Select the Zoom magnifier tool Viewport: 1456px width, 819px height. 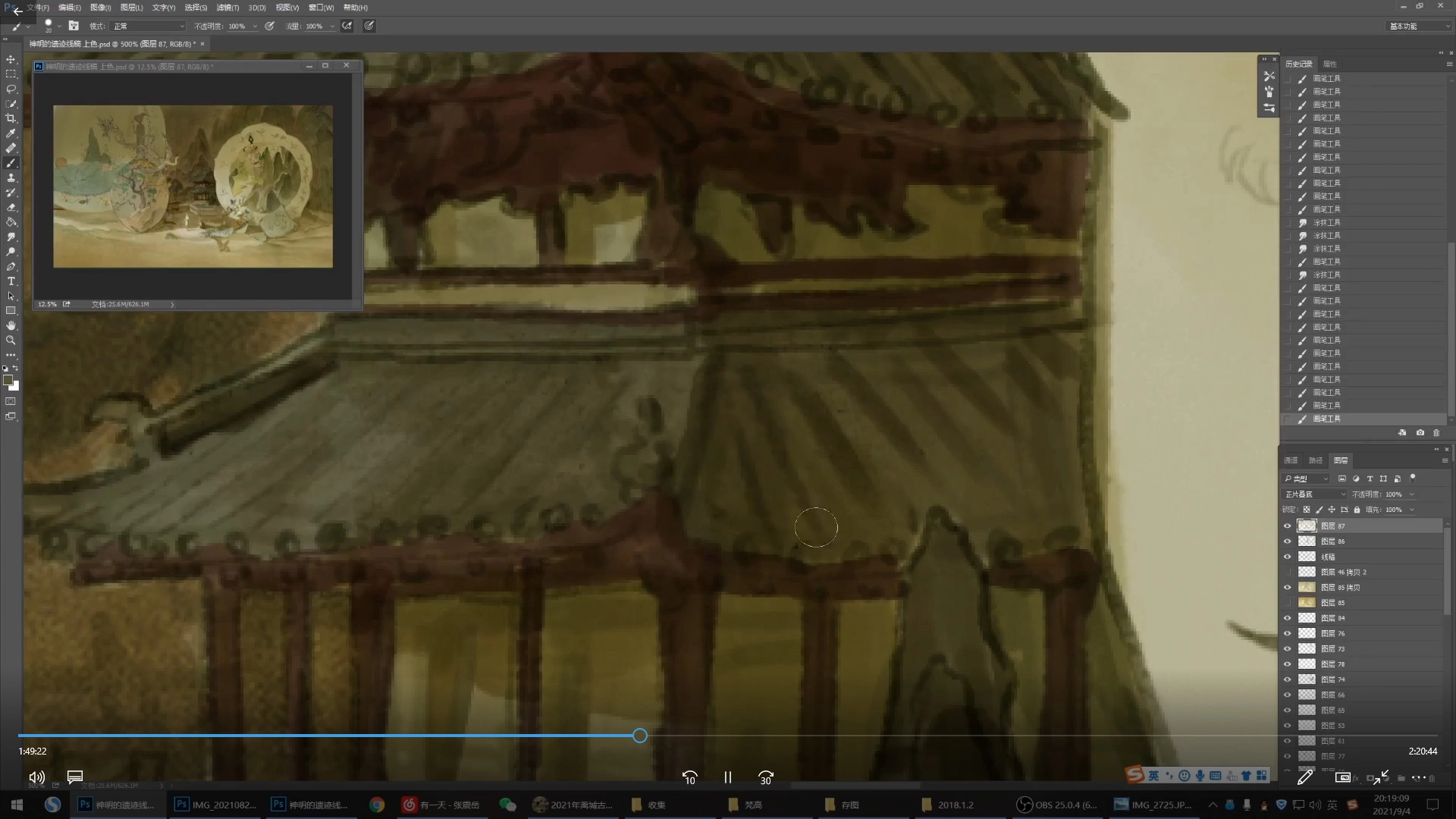tap(11, 340)
